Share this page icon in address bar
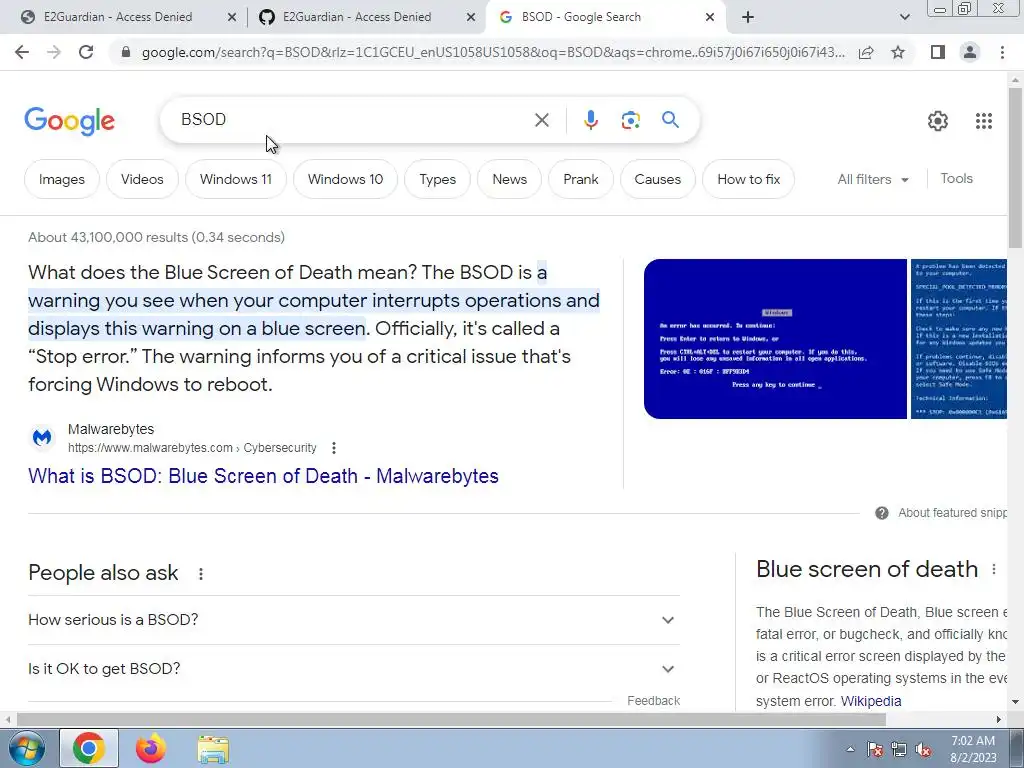Viewport: 1024px width, 768px height. [866, 52]
